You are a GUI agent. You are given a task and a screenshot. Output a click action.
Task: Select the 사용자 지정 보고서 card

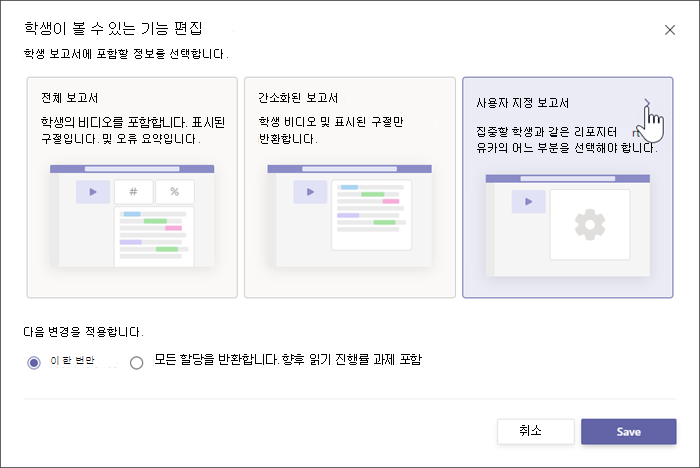(567, 188)
